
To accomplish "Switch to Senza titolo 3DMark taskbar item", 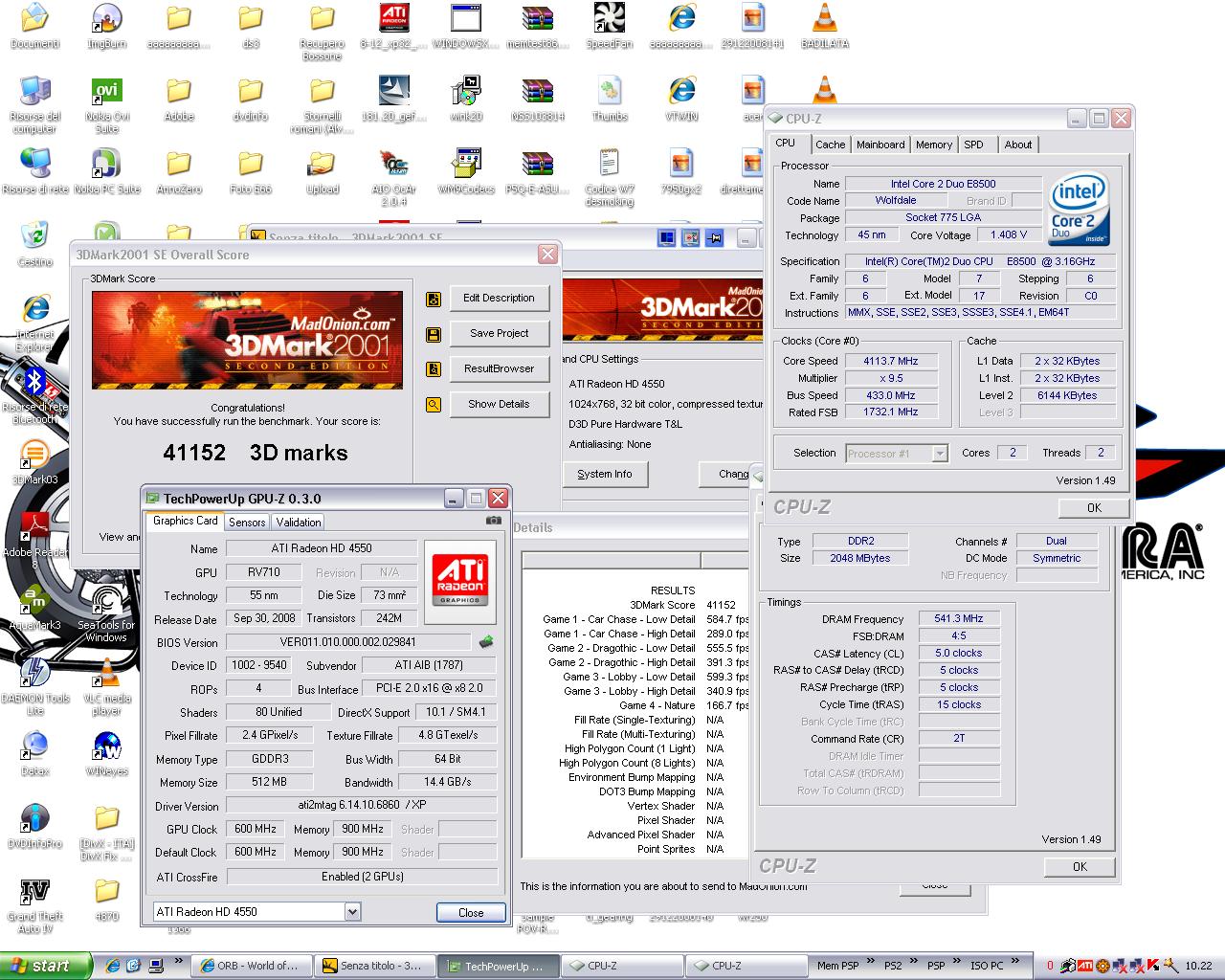I will [376, 966].
